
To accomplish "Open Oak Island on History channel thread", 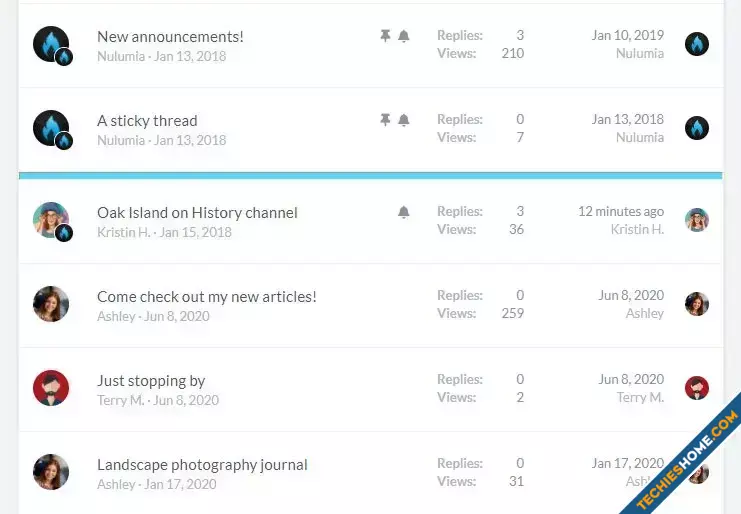I will pyautogui.click(x=197, y=213).
